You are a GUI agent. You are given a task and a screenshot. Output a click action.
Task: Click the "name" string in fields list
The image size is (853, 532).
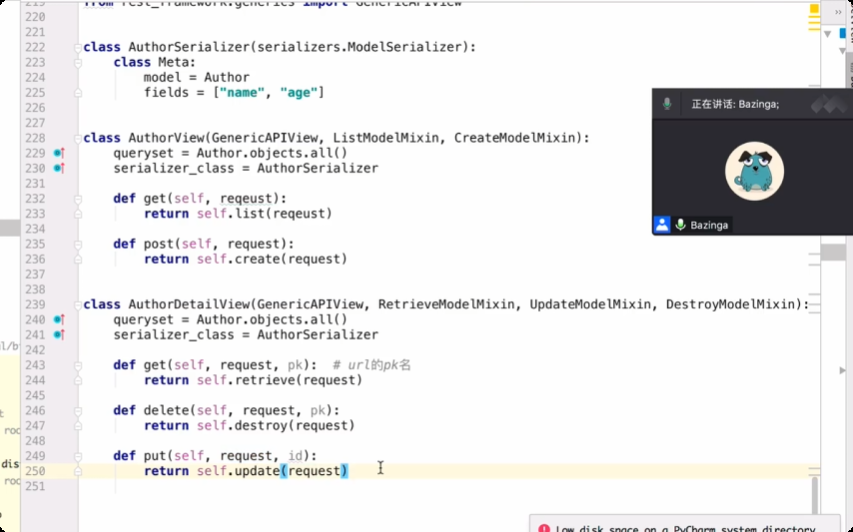tap(242, 93)
